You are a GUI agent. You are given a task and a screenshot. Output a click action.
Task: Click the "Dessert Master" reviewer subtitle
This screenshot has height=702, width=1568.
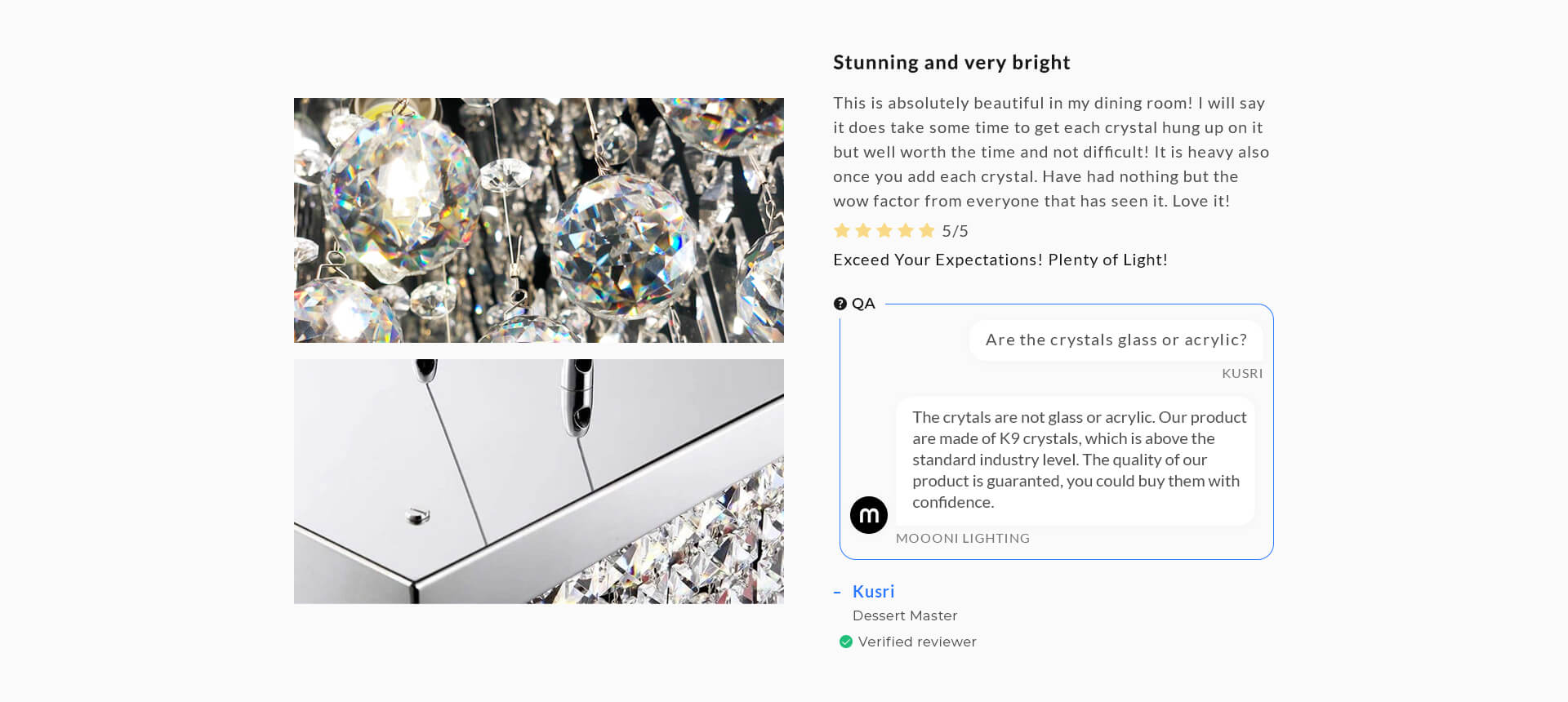point(905,615)
